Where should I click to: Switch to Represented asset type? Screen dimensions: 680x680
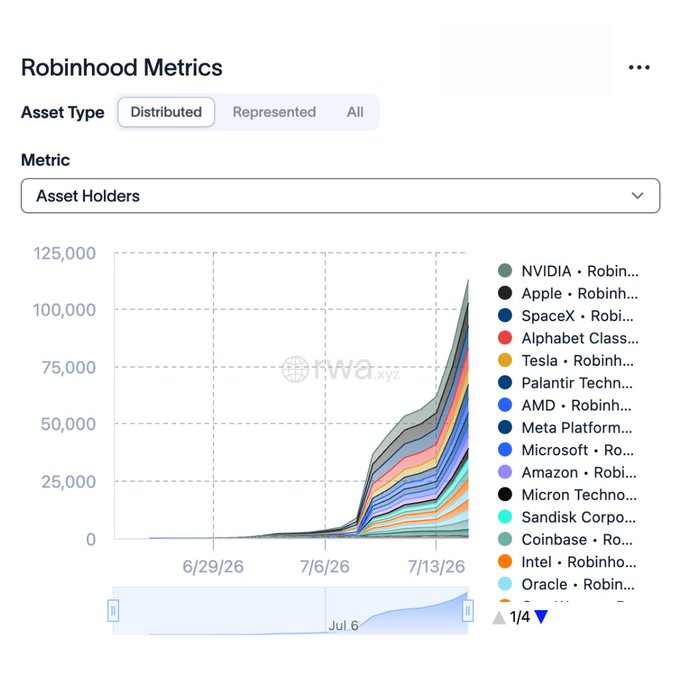click(x=274, y=112)
